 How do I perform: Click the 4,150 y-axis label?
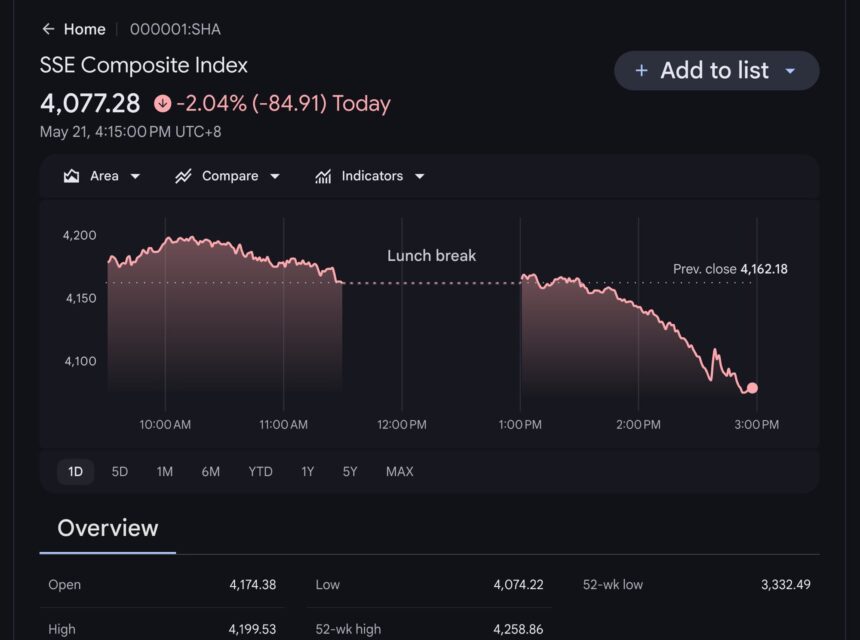(x=81, y=298)
